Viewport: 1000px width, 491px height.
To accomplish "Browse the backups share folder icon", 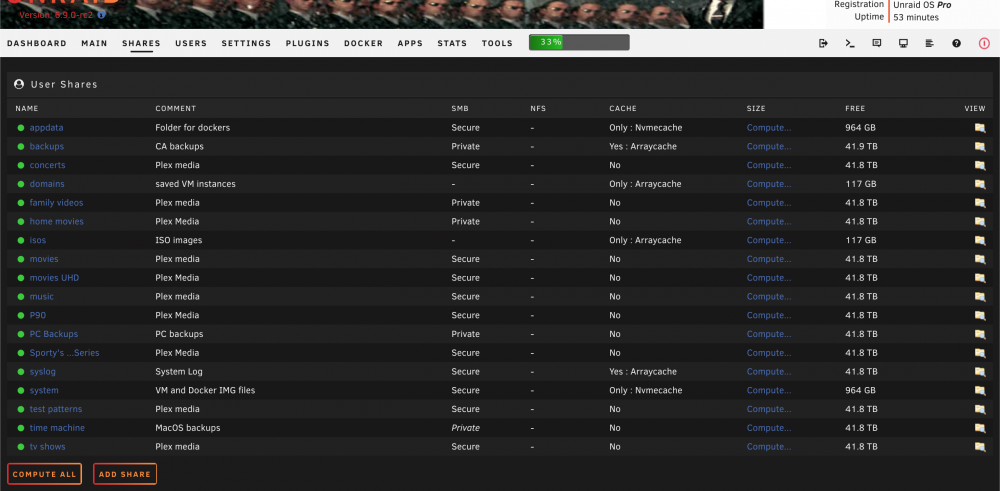I will pyautogui.click(x=980, y=147).
